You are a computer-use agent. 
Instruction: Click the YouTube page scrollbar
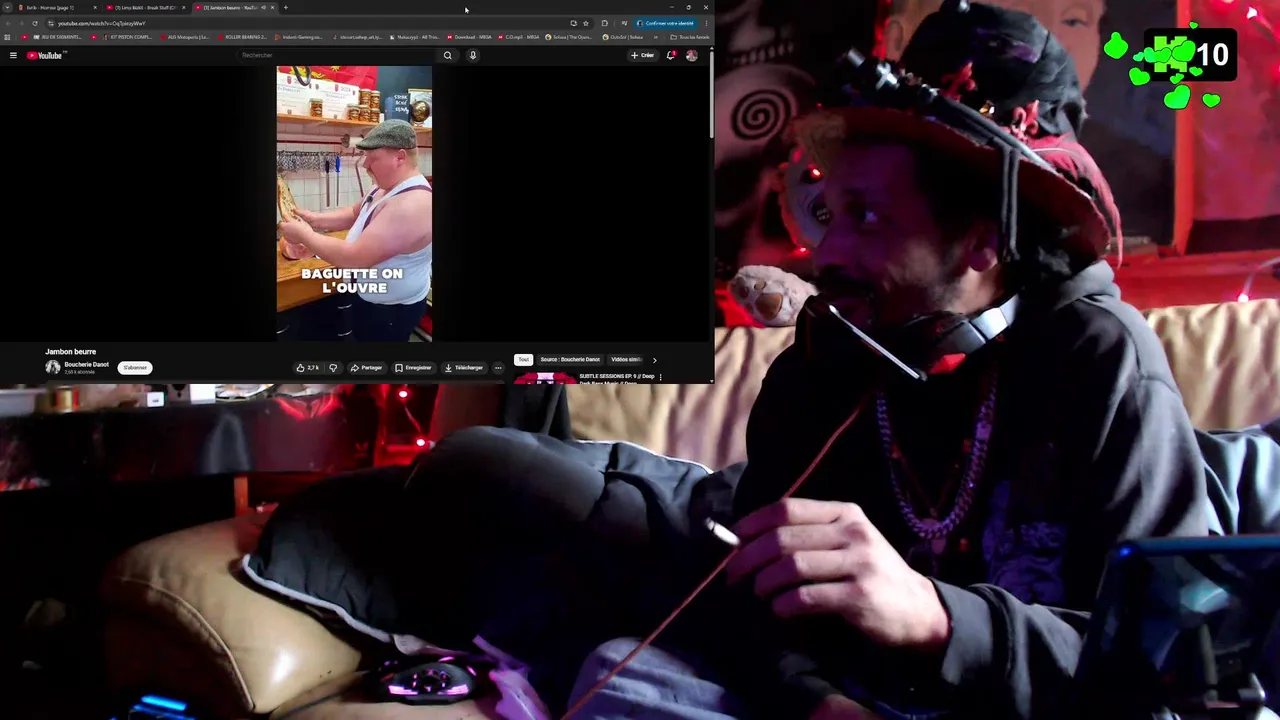click(x=711, y=95)
